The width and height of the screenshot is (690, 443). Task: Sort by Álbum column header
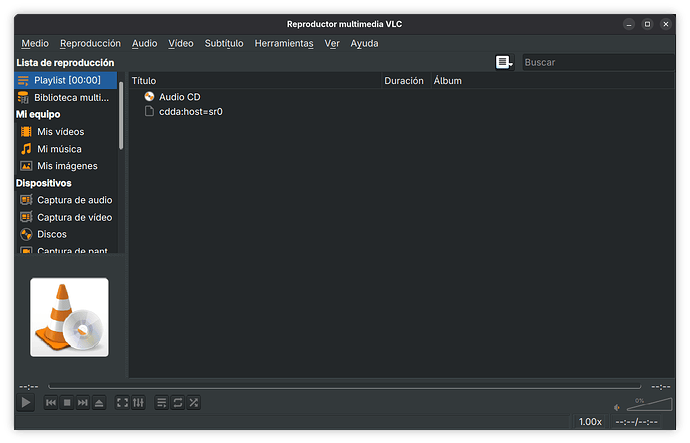pos(553,81)
